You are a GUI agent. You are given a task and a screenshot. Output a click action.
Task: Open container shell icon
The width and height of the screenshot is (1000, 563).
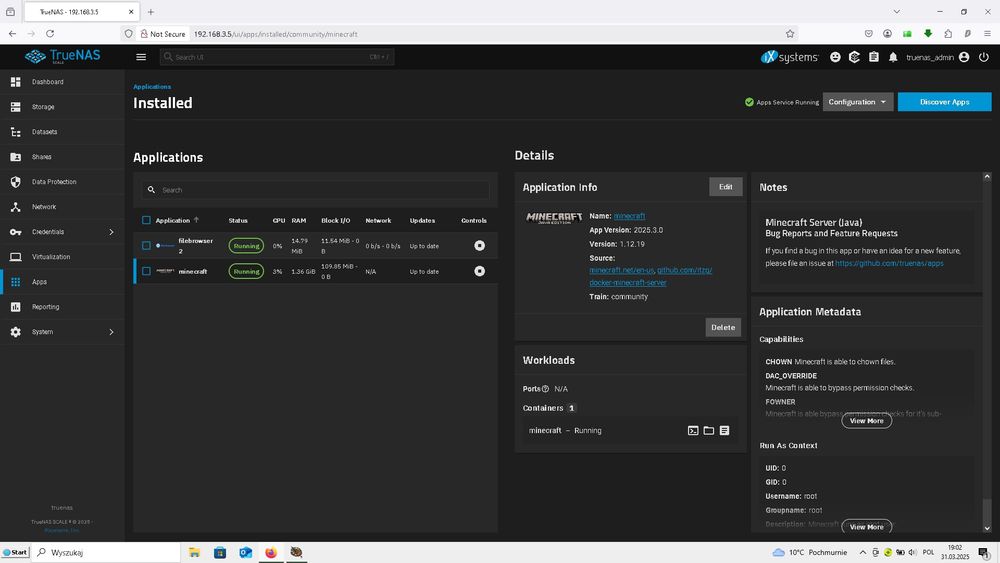coord(693,430)
